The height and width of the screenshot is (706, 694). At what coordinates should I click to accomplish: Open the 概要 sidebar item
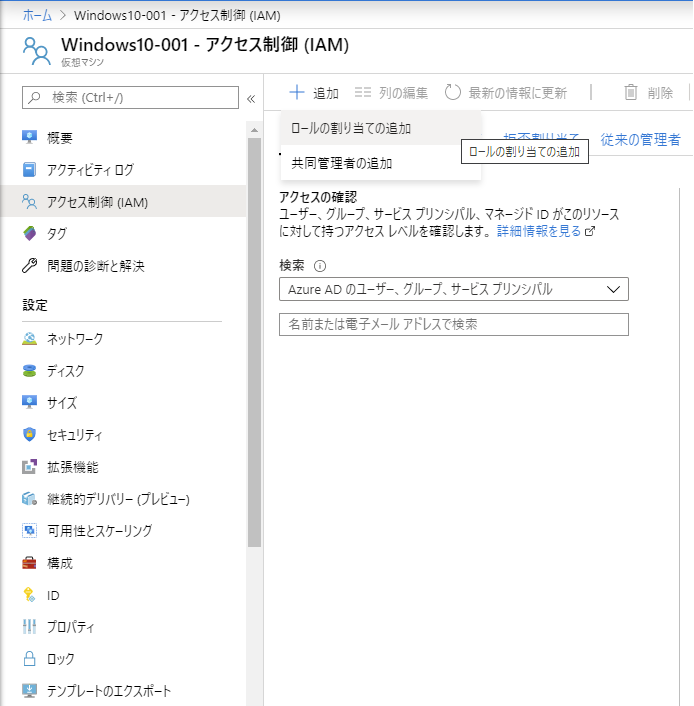coord(123,137)
